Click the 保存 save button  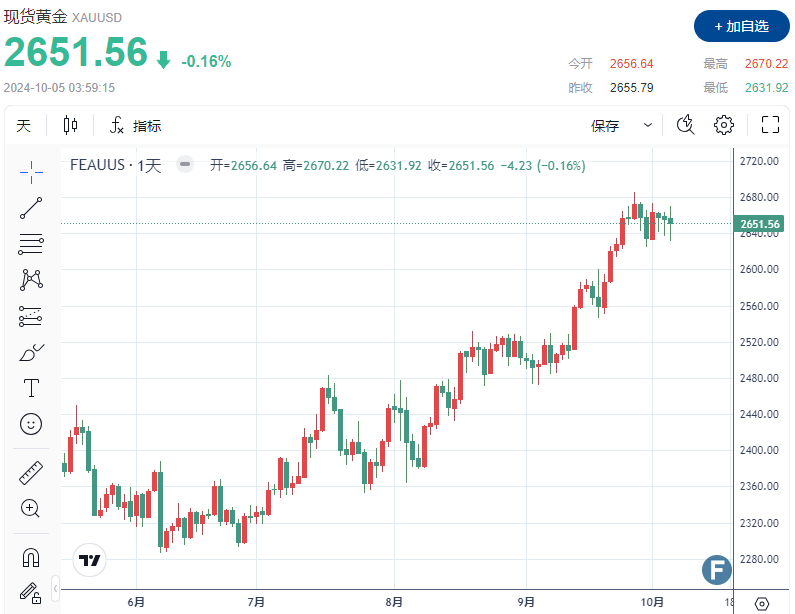pos(604,126)
